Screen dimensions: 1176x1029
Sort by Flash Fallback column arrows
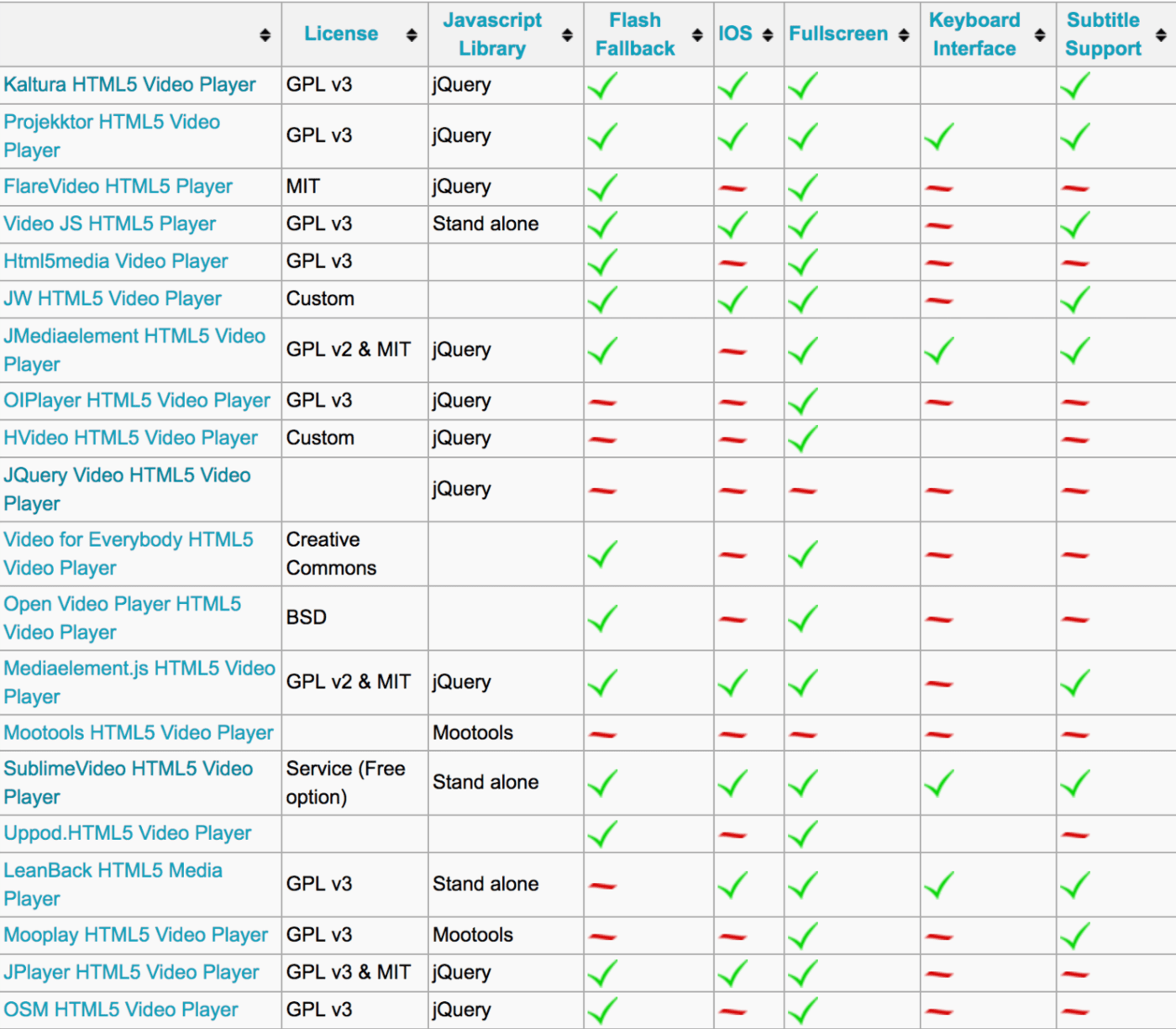tap(697, 34)
